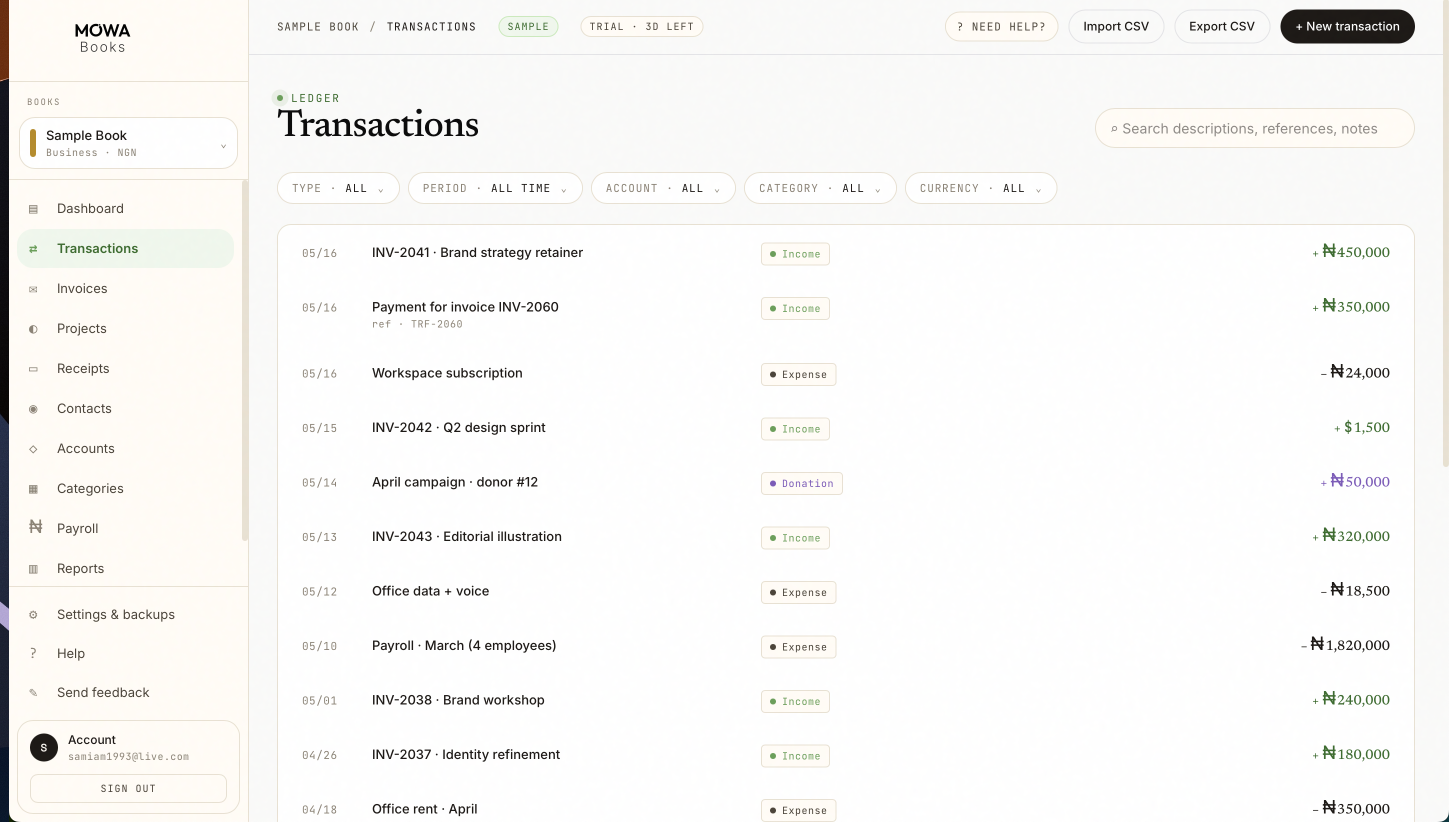
Task: Open the Category filter dropdown
Action: click(820, 188)
